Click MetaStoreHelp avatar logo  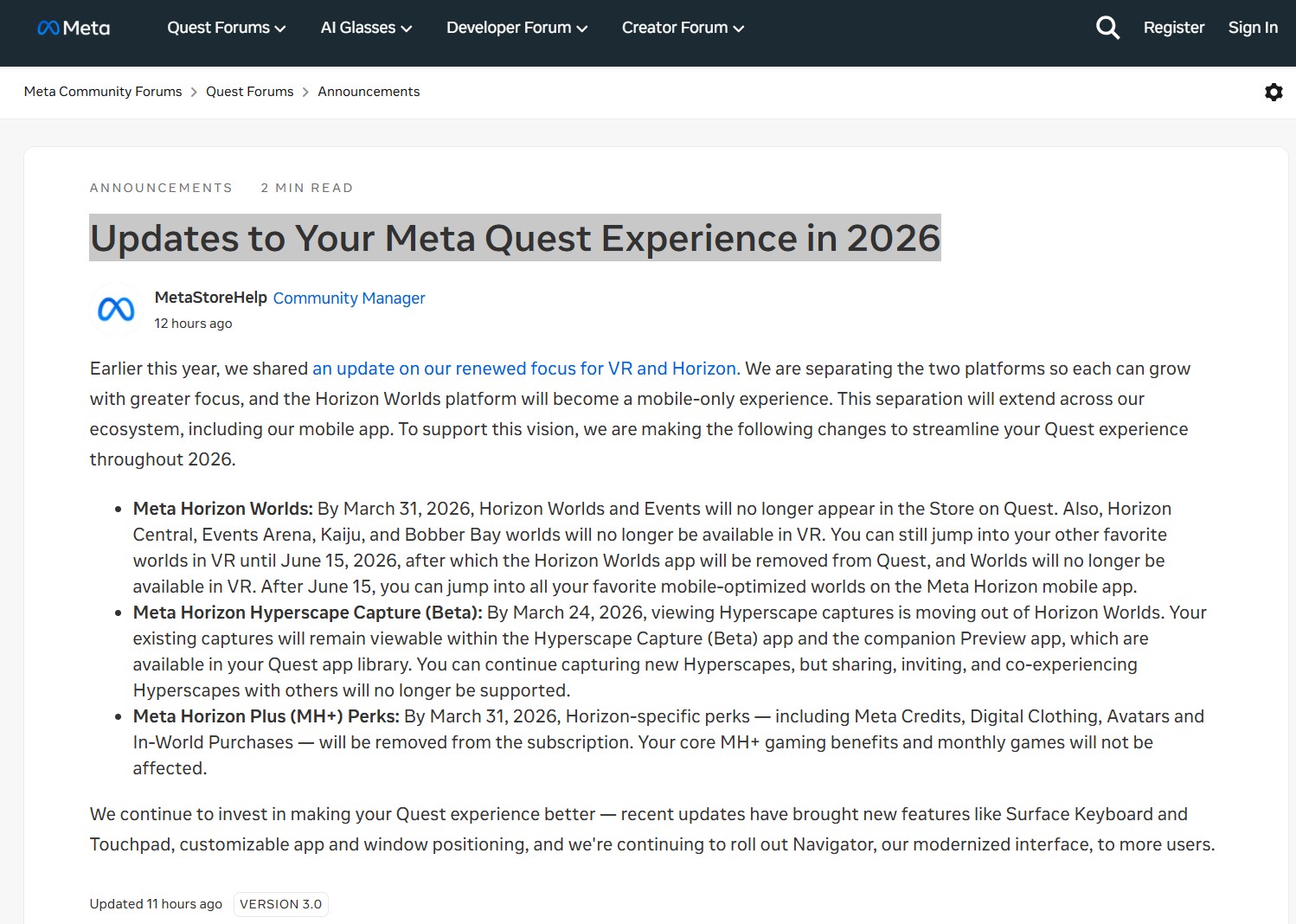point(116,309)
